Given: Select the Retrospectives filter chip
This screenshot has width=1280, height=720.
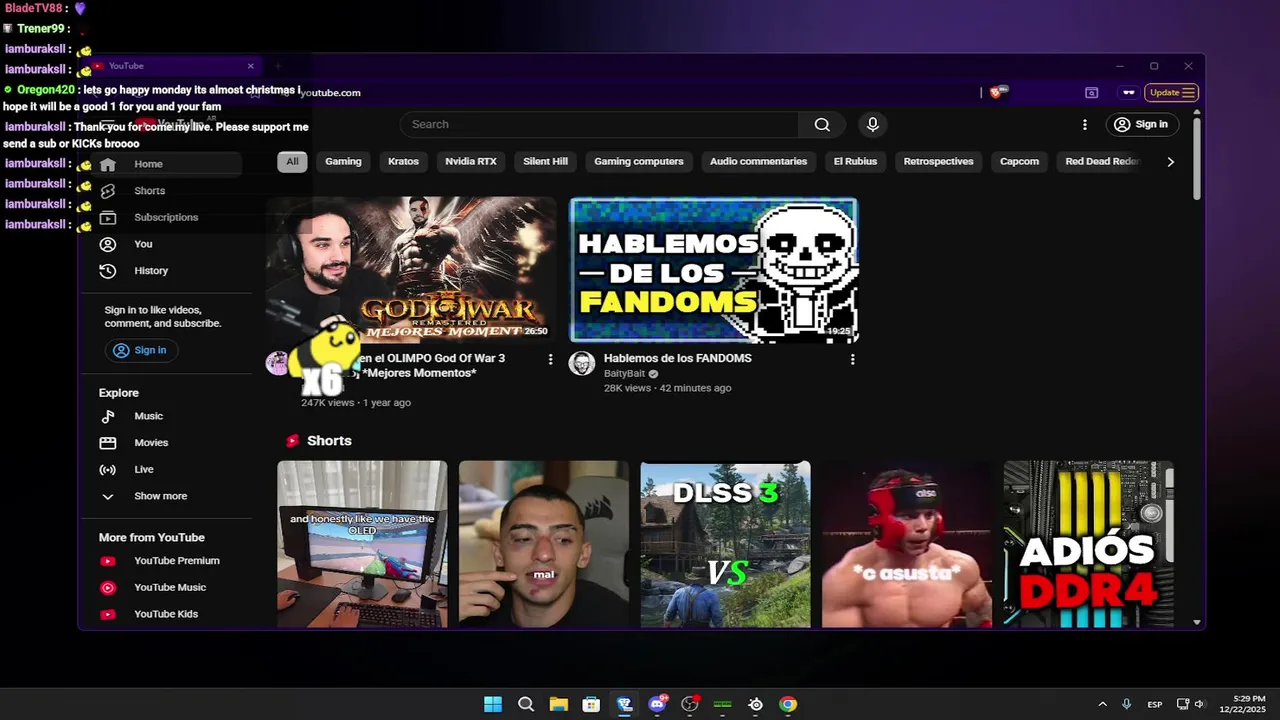Looking at the screenshot, I should coord(938,161).
